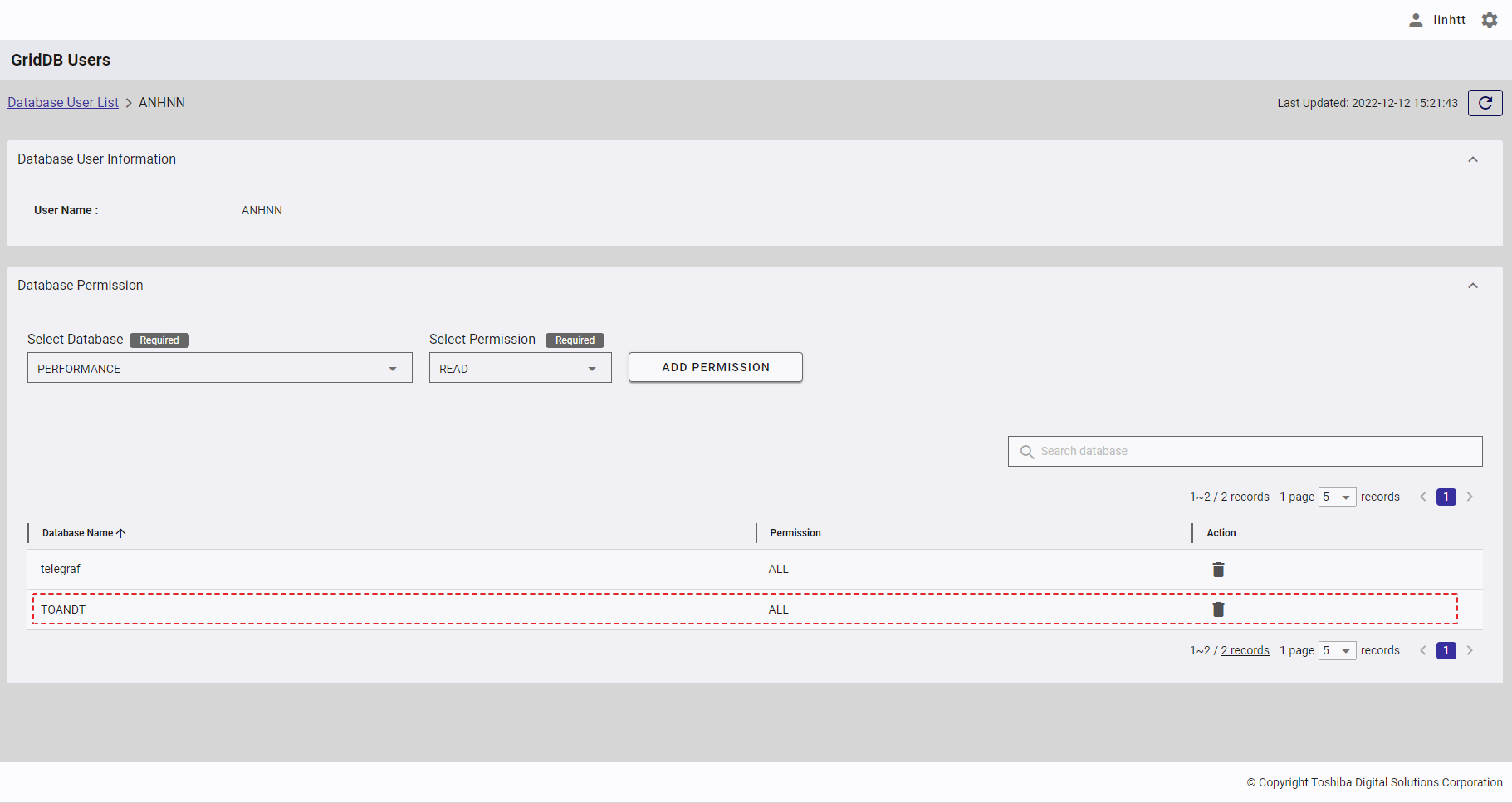Click the ADD PERMISSION button
Image resolution: width=1512 pixels, height=803 pixels.
(715, 367)
